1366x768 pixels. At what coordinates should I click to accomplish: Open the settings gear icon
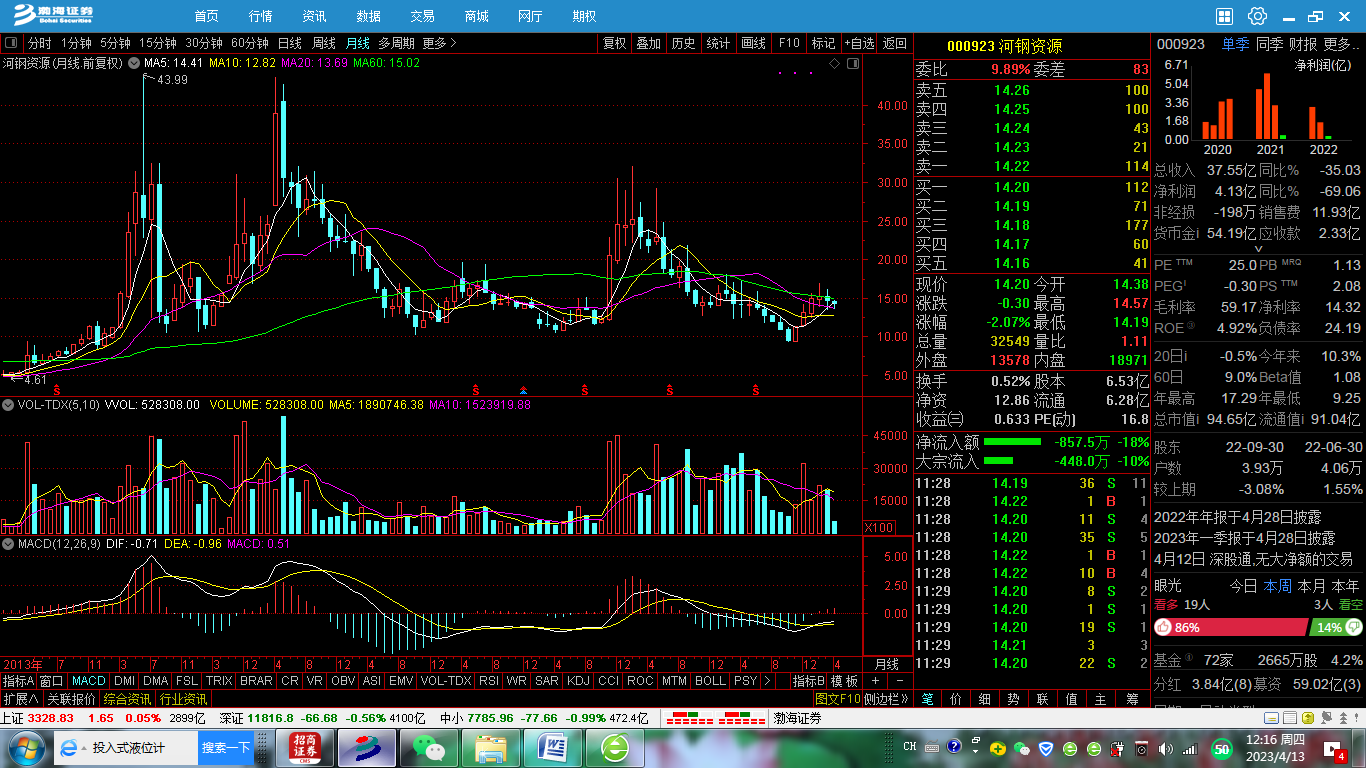1258,16
